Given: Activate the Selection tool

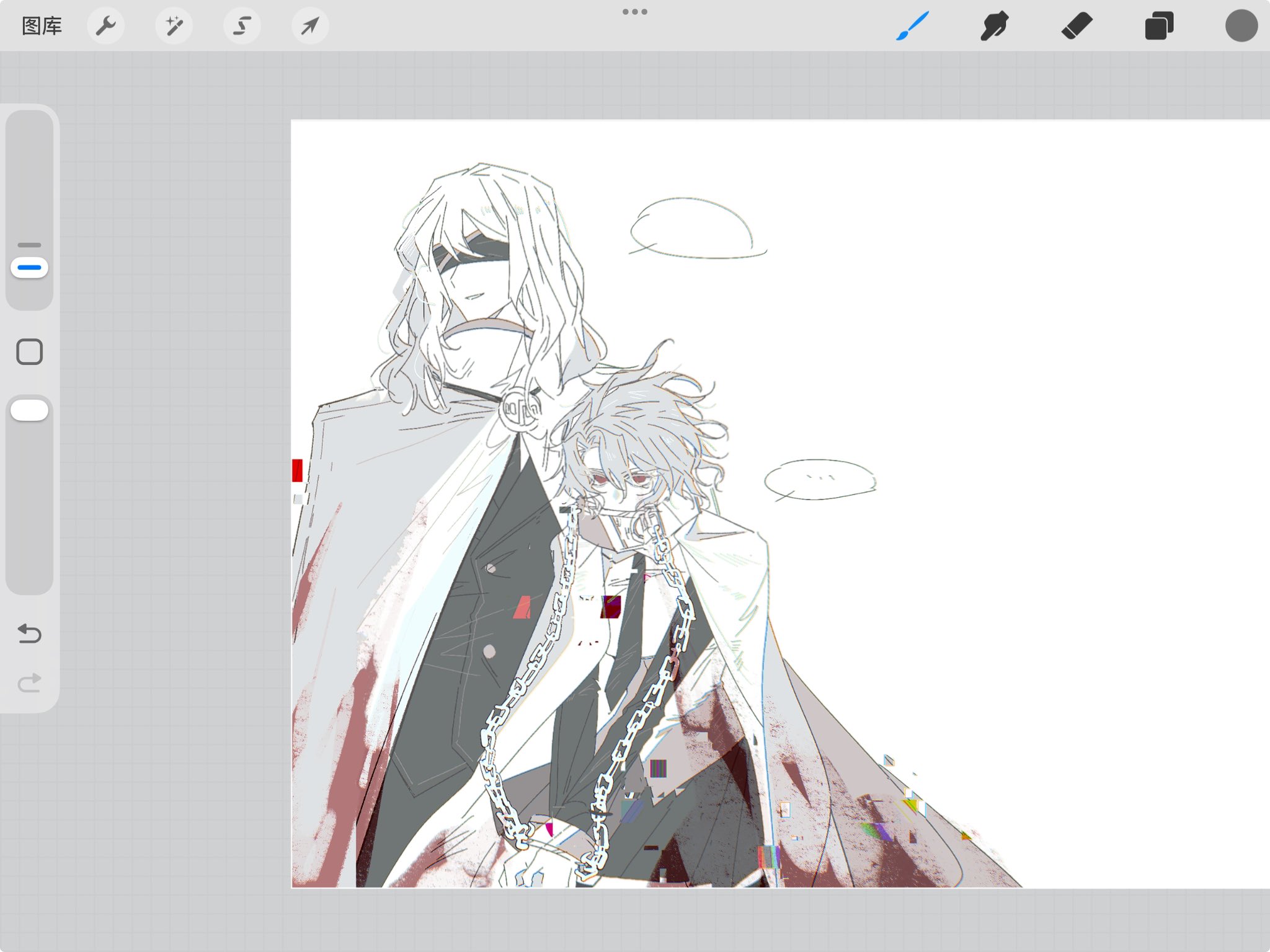Looking at the screenshot, I should pos(242,26).
